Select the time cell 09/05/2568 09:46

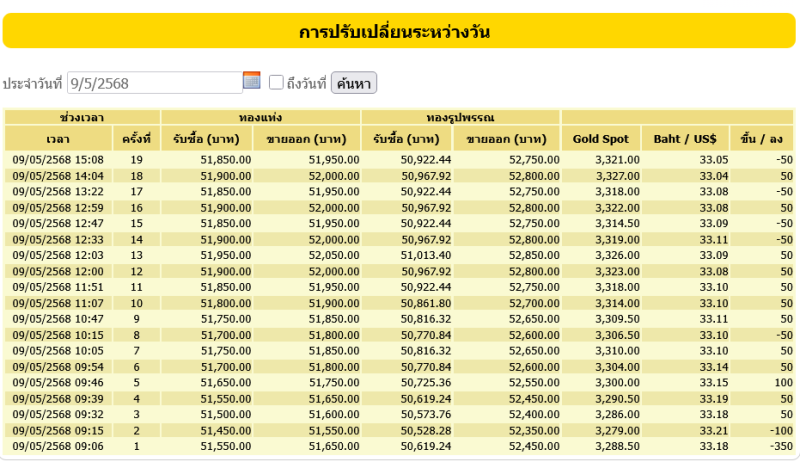(58, 382)
